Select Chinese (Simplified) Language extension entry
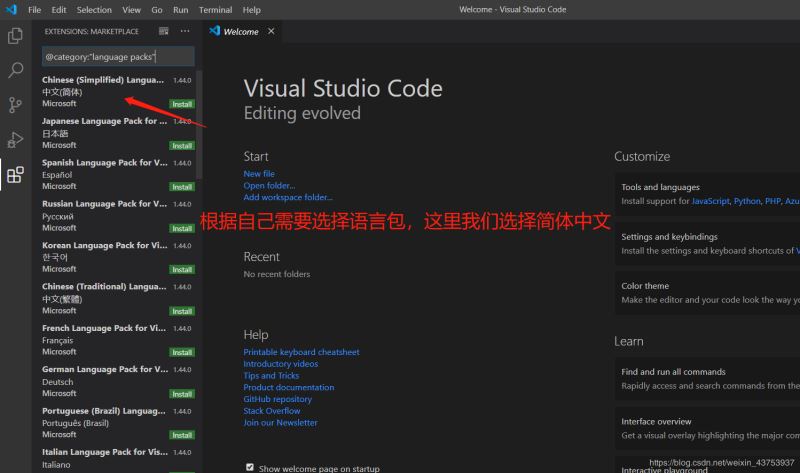Image resolution: width=800 pixels, height=473 pixels. 117,91
